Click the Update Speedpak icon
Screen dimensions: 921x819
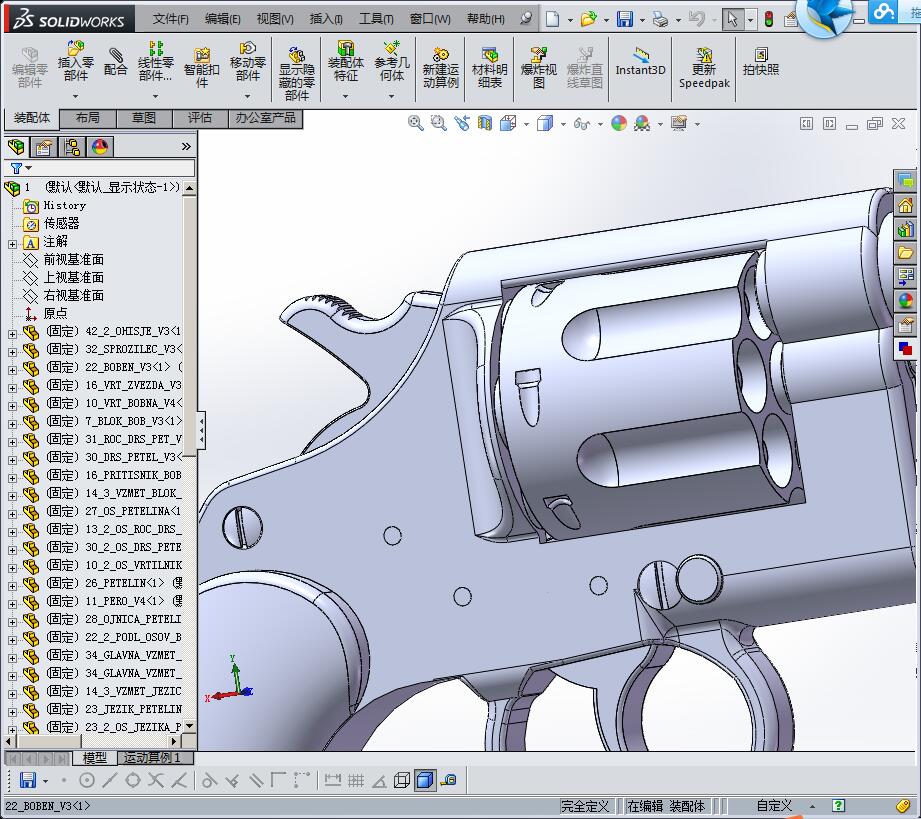pos(704,60)
